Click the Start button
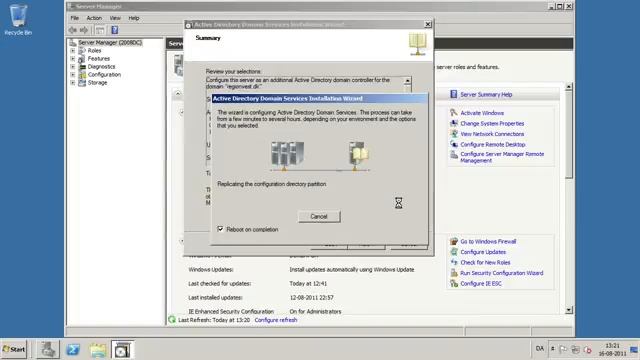640x360 pixels. pyautogui.click(x=14, y=349)
